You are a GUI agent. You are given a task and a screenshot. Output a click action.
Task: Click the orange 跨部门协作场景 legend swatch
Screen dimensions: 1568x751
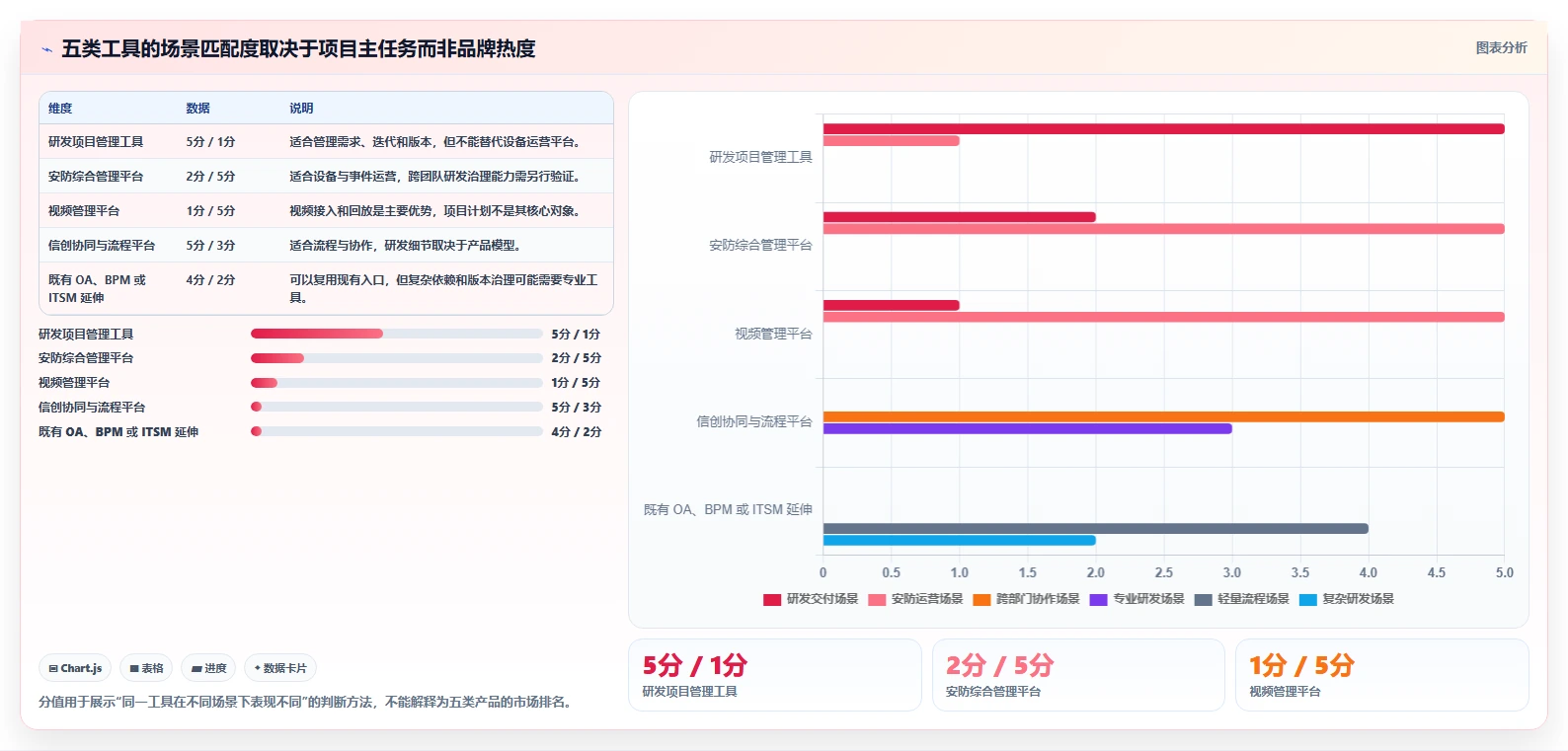pos(981,599)
